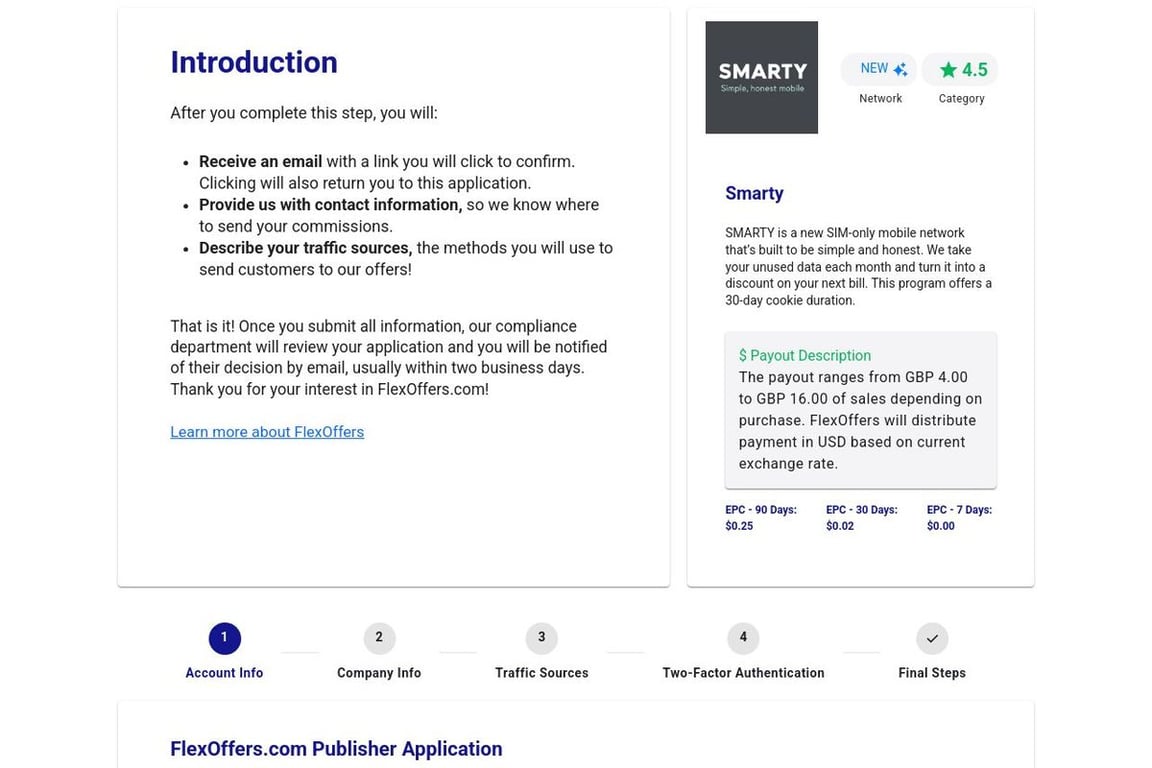This screenshot has width=1152, height=768.
Task: Click the Network label under NEW badge
Action: [880, 98]
